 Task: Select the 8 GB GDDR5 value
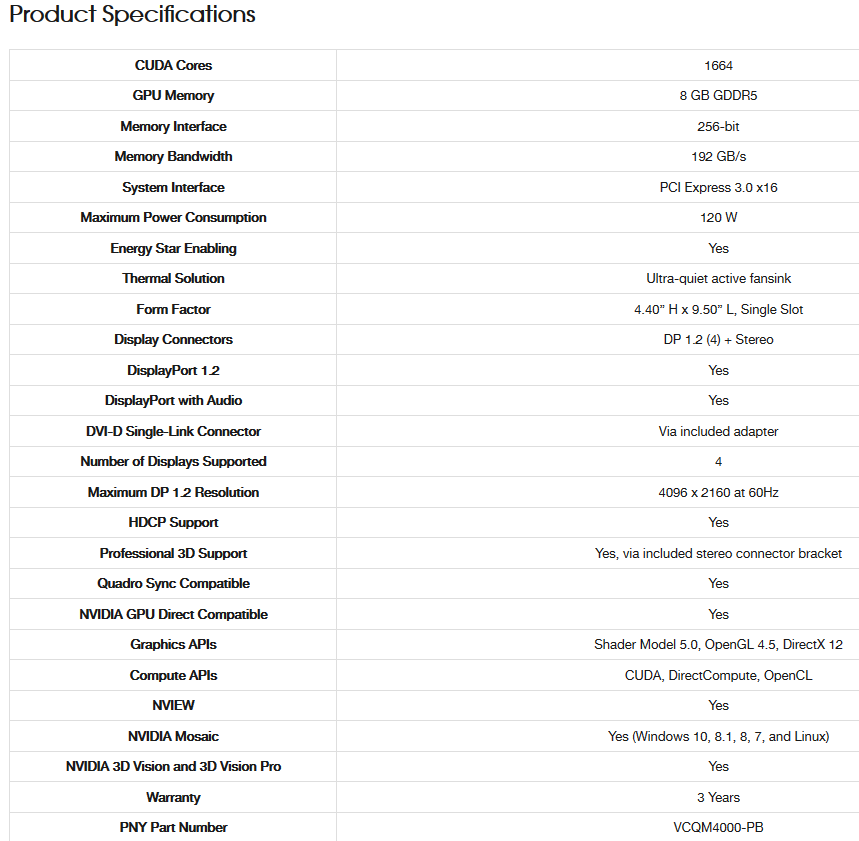pyautogui.click(x=718, y=96)
